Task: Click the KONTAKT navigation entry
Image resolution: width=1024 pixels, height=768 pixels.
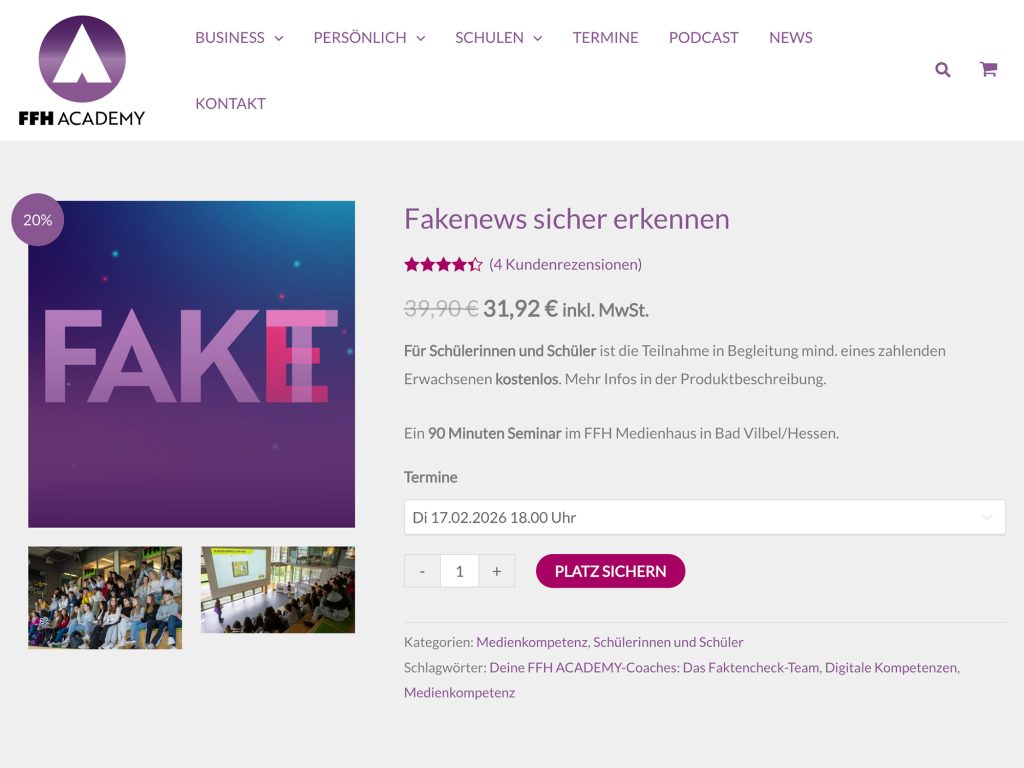Action: point(230,103)
